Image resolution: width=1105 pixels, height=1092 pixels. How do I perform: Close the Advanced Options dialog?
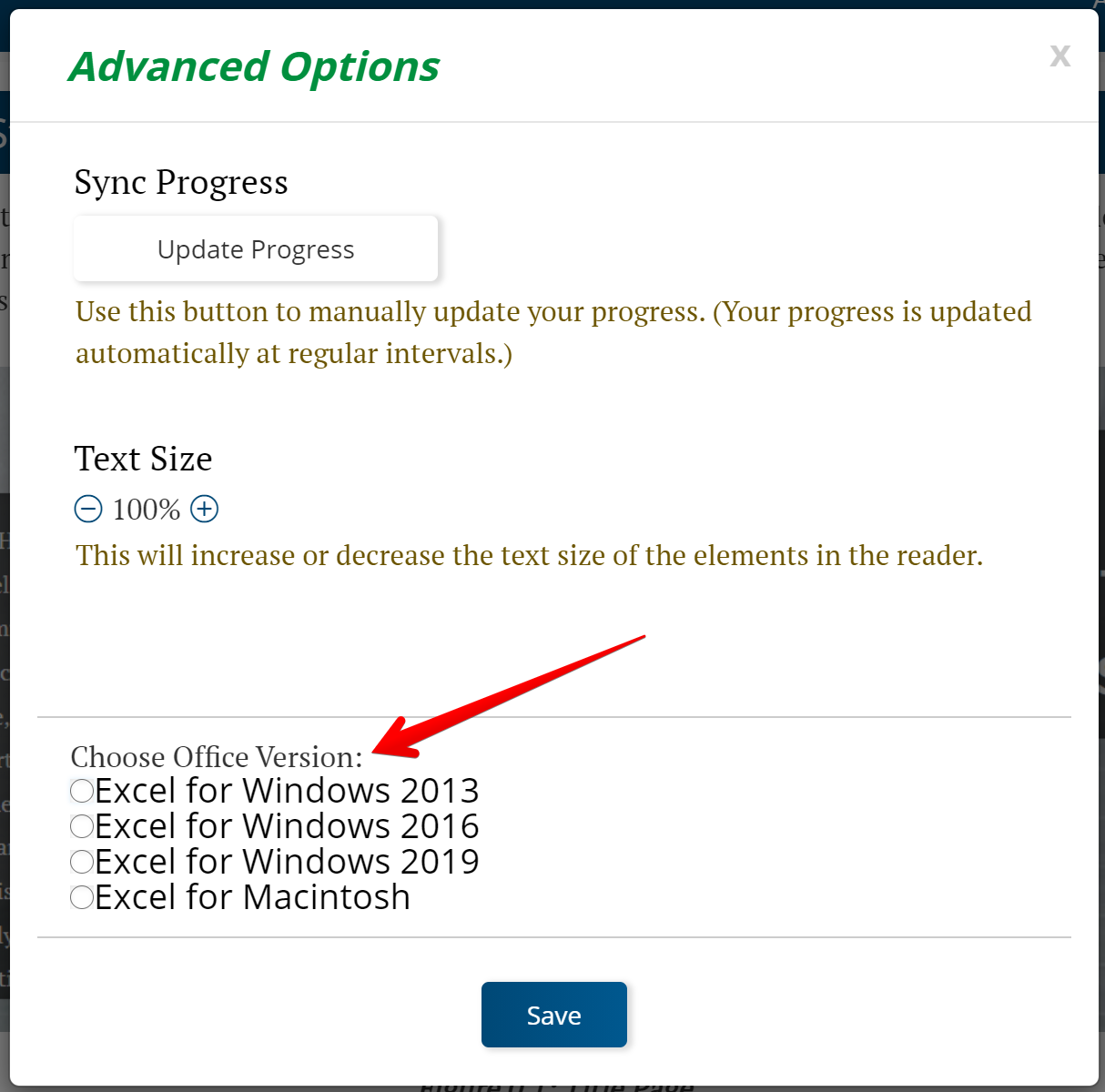[1059, 56]
